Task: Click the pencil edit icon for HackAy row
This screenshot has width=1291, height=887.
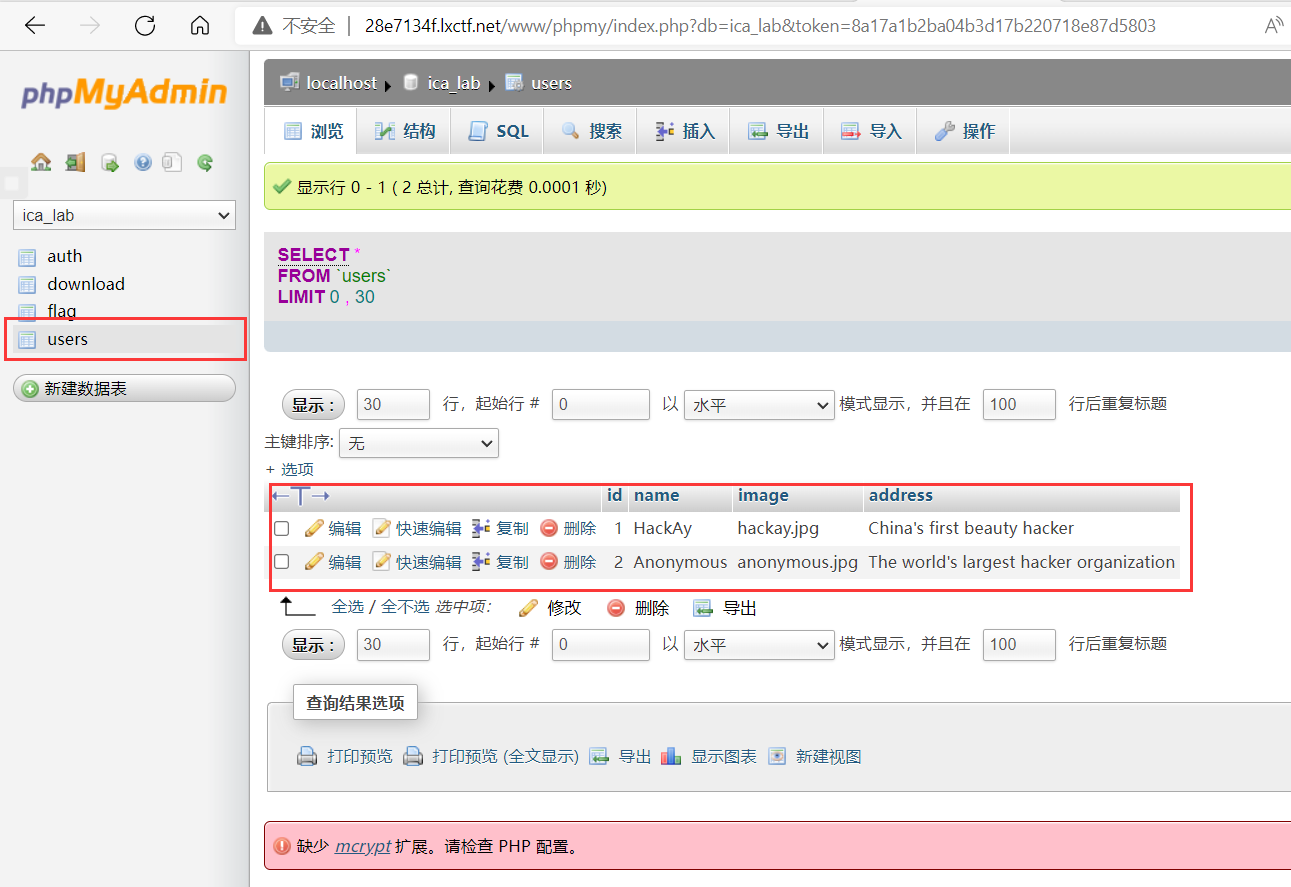Action: click(x=314, y=528)
